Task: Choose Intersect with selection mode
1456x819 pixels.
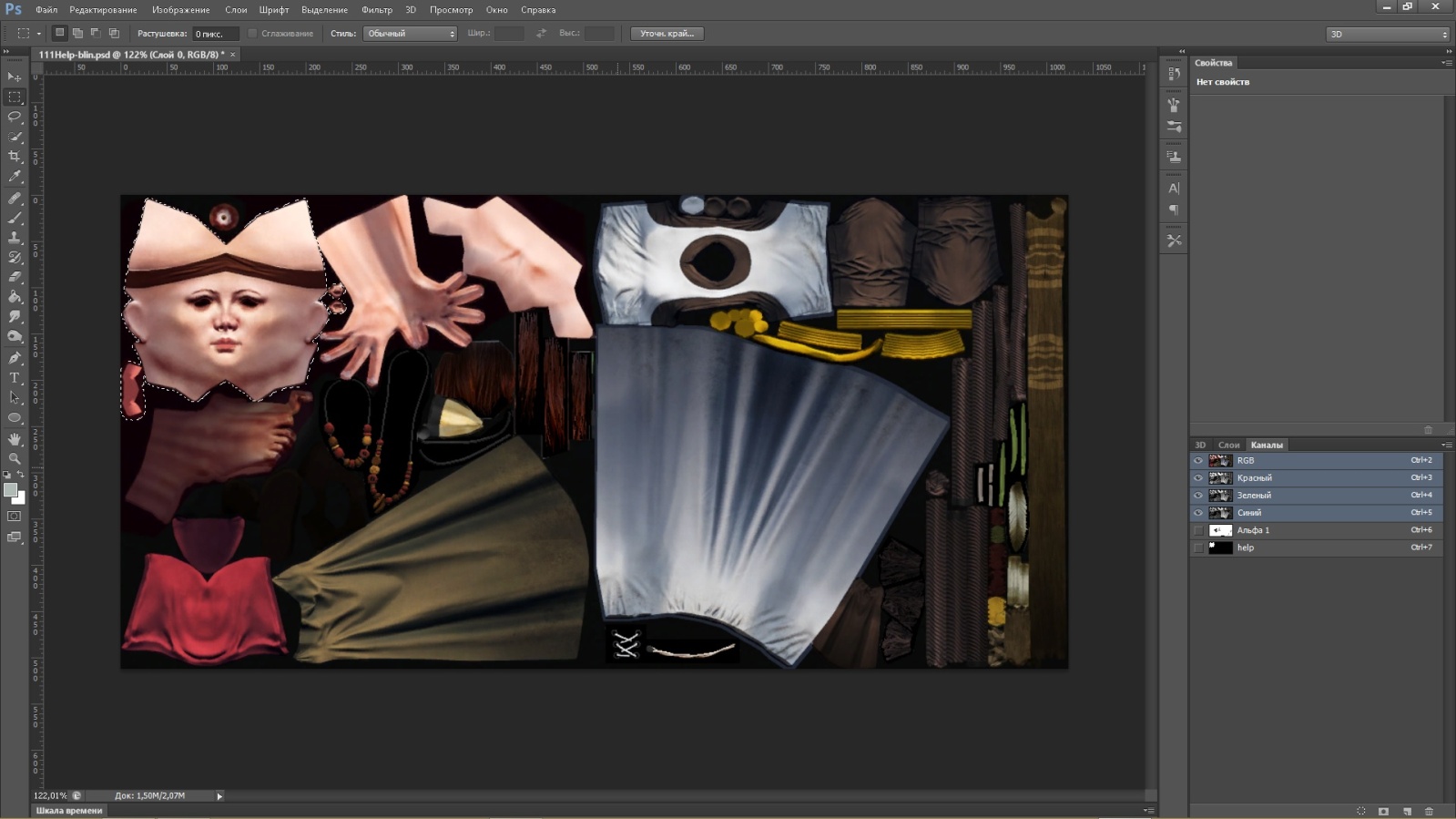Action: [x=114, y=33]
